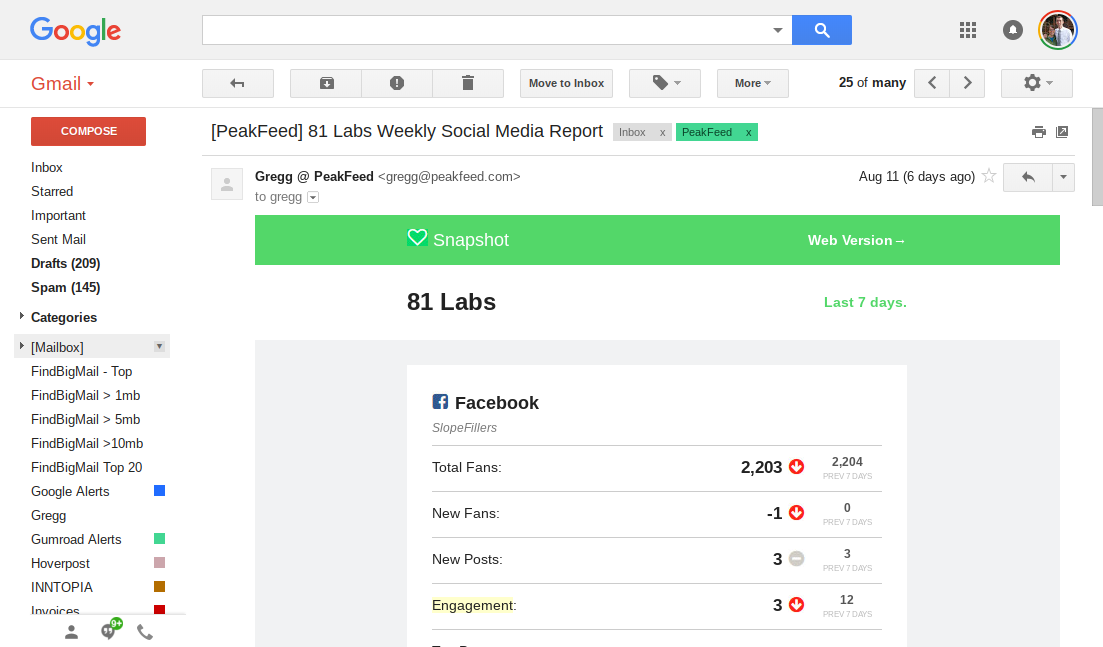Click the highlighted Engagement label
Viewport: 1103px width, 647px height.
(x=473, y=606)
